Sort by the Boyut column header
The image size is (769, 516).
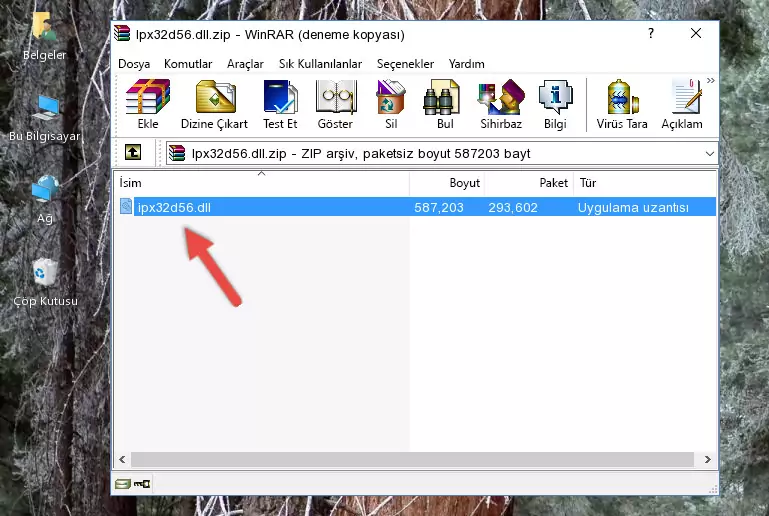[x=447, y=183]
